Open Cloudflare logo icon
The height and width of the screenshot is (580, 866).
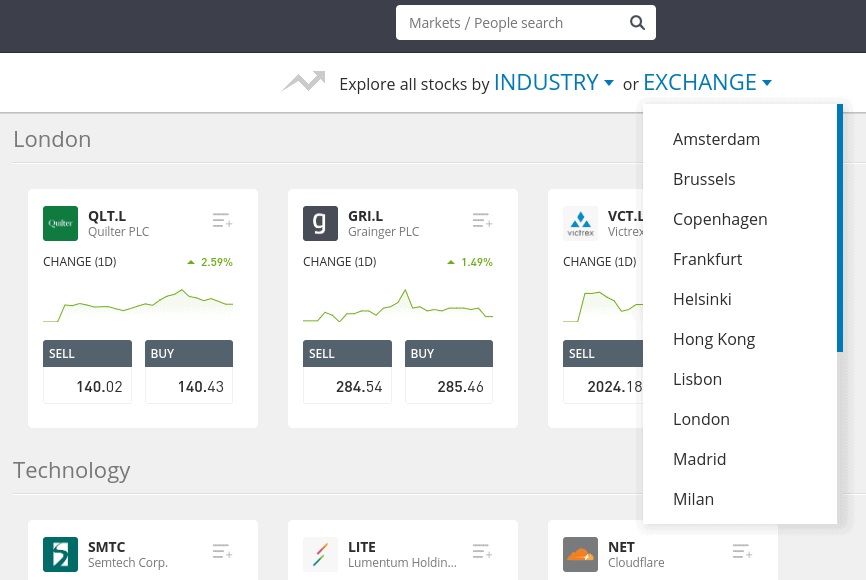580,554
